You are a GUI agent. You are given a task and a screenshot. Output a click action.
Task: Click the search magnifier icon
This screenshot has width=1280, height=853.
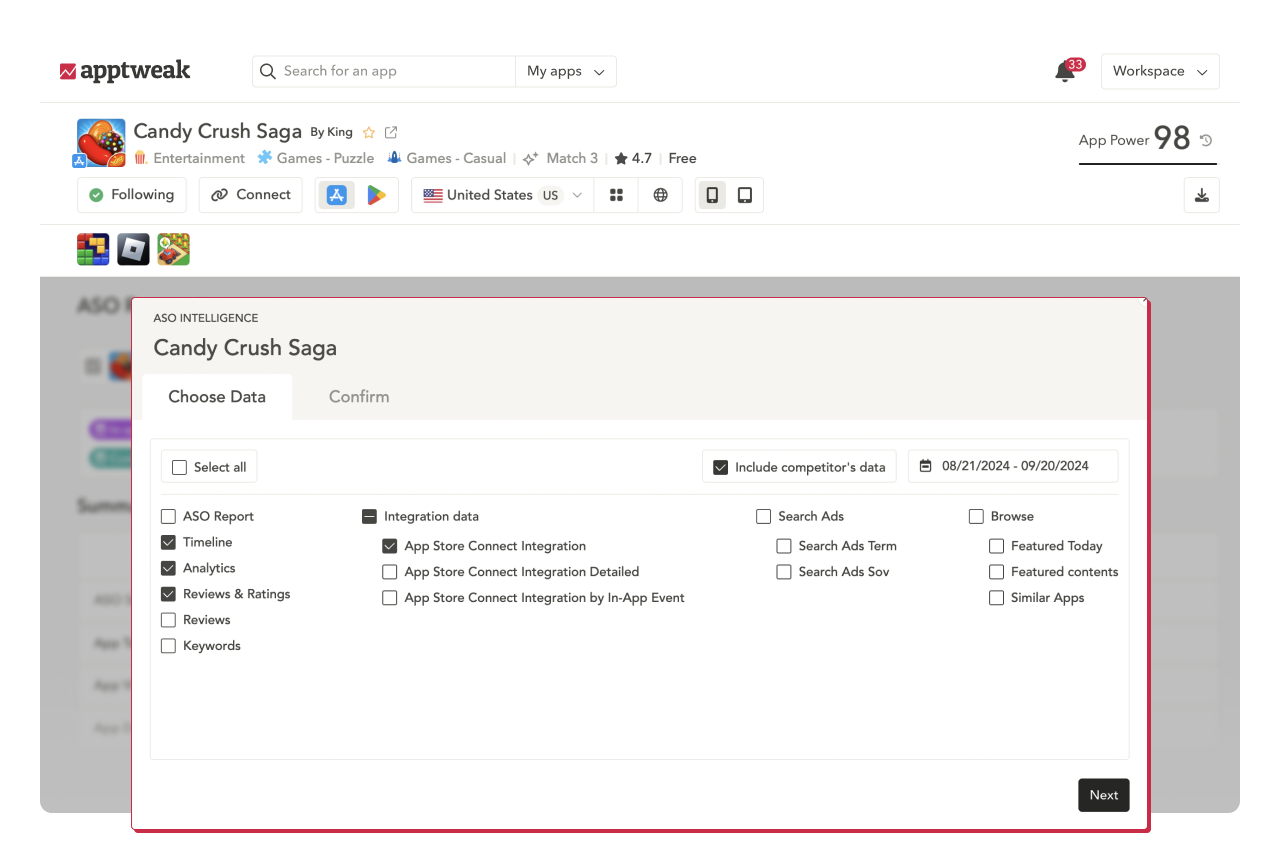267,71
